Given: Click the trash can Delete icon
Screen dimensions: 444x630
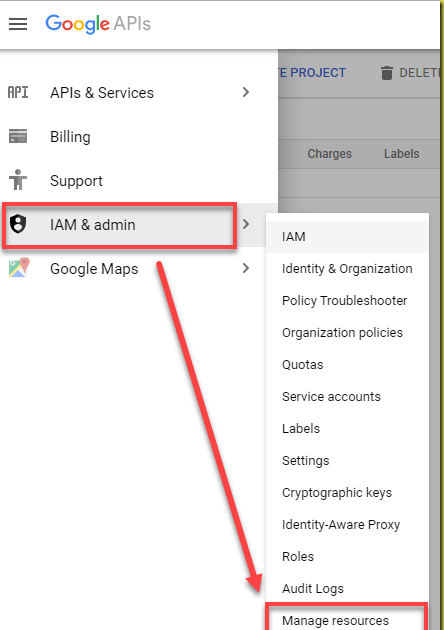Looking at the screenshot, I should click(x=387, y=73).
